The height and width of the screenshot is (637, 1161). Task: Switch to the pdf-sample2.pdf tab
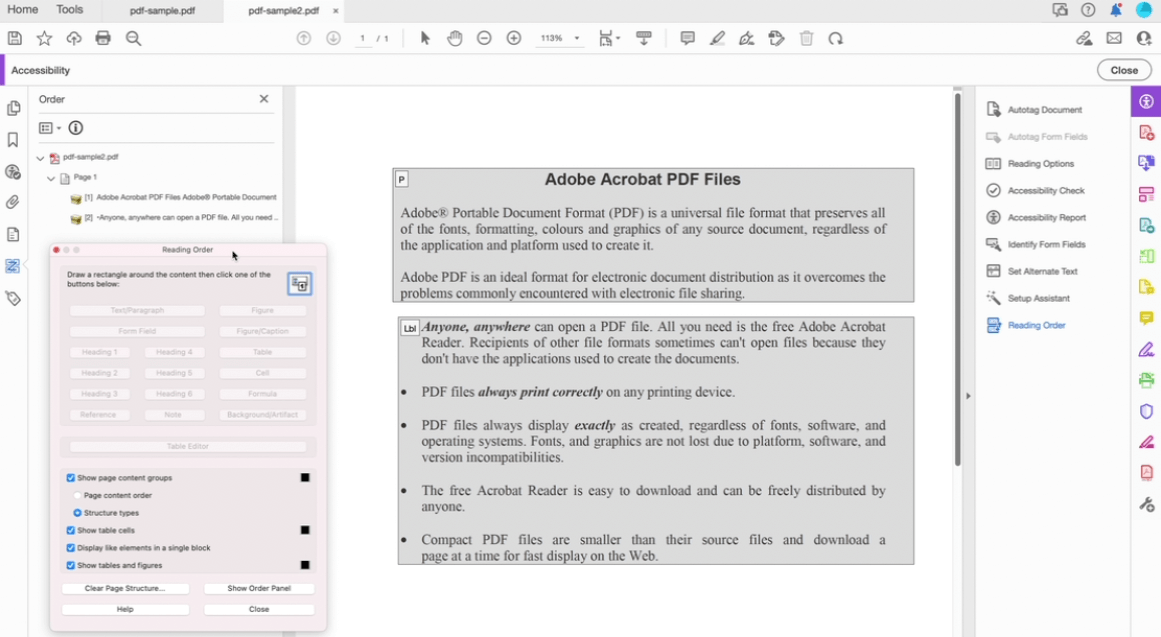(284, 11)
